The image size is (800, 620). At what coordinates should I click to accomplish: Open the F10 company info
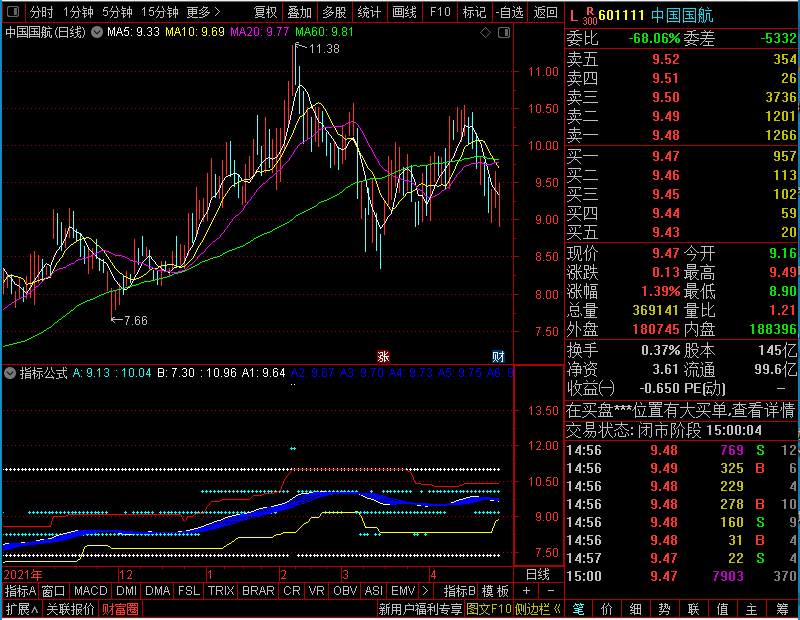pos(440,12)
